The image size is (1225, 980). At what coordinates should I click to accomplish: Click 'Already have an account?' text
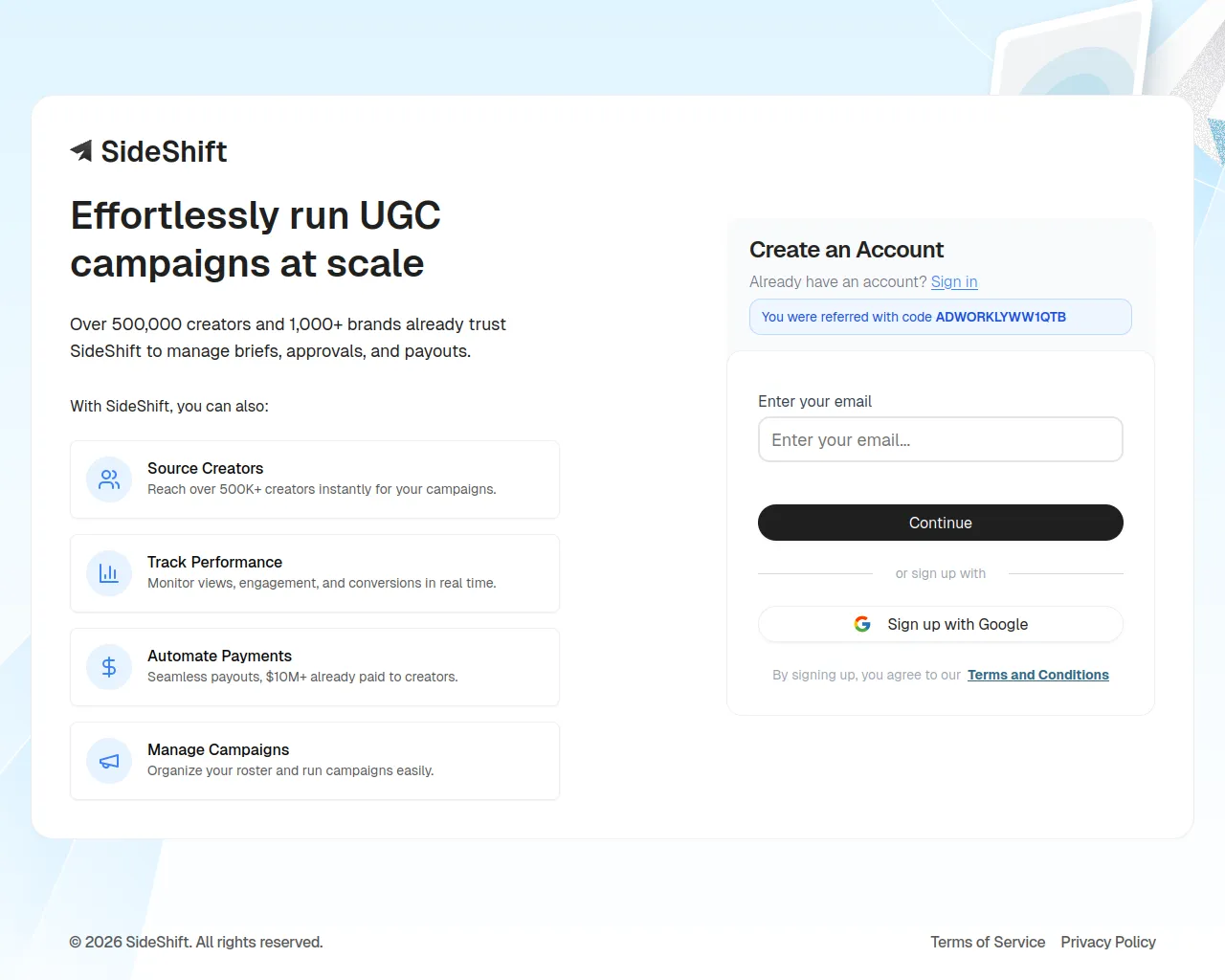click(x=838, y=281)
